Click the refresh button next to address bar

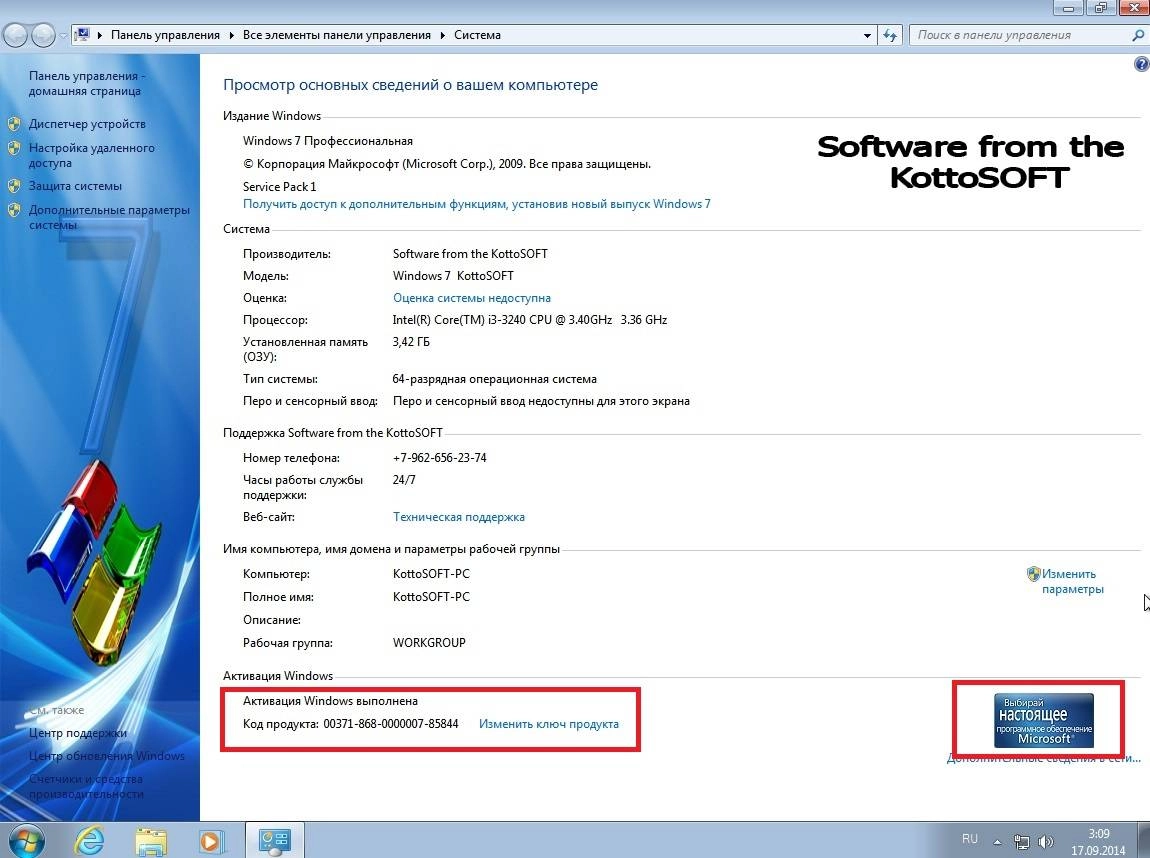(x=890, y=35)
